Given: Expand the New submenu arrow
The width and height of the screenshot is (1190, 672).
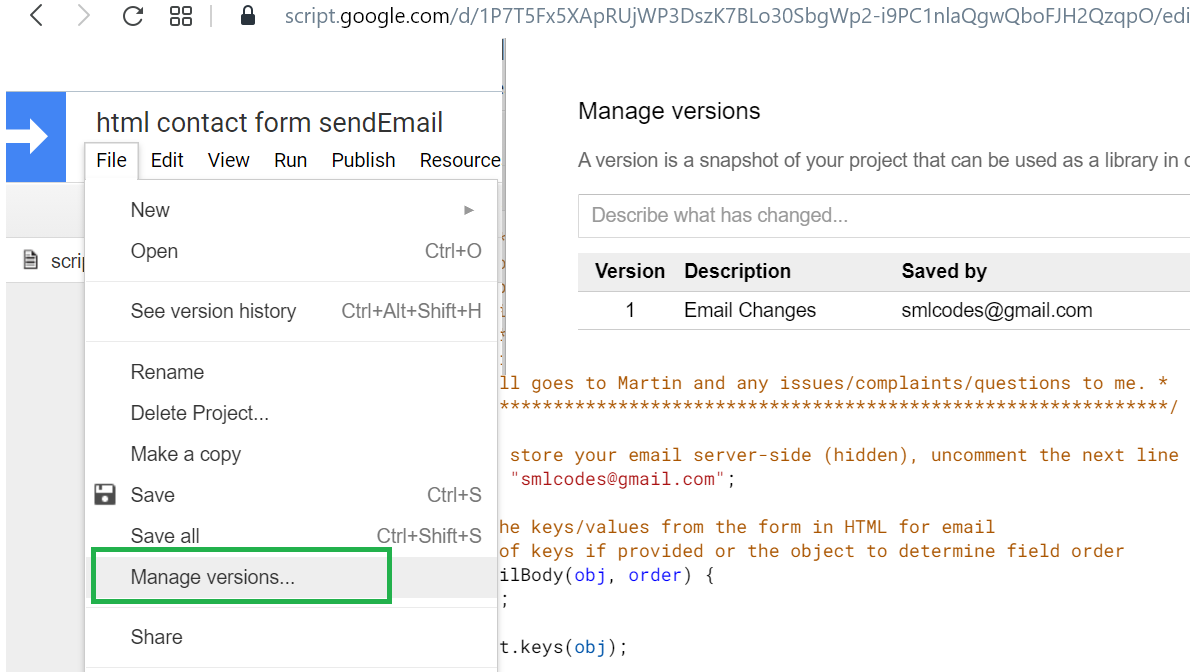Looking at the screenshot, I should (469, 210).
